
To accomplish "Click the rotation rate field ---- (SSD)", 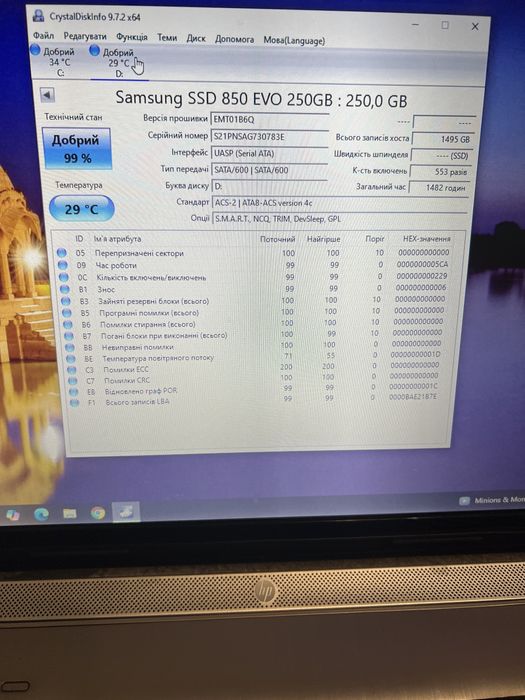I will (442, 156).
